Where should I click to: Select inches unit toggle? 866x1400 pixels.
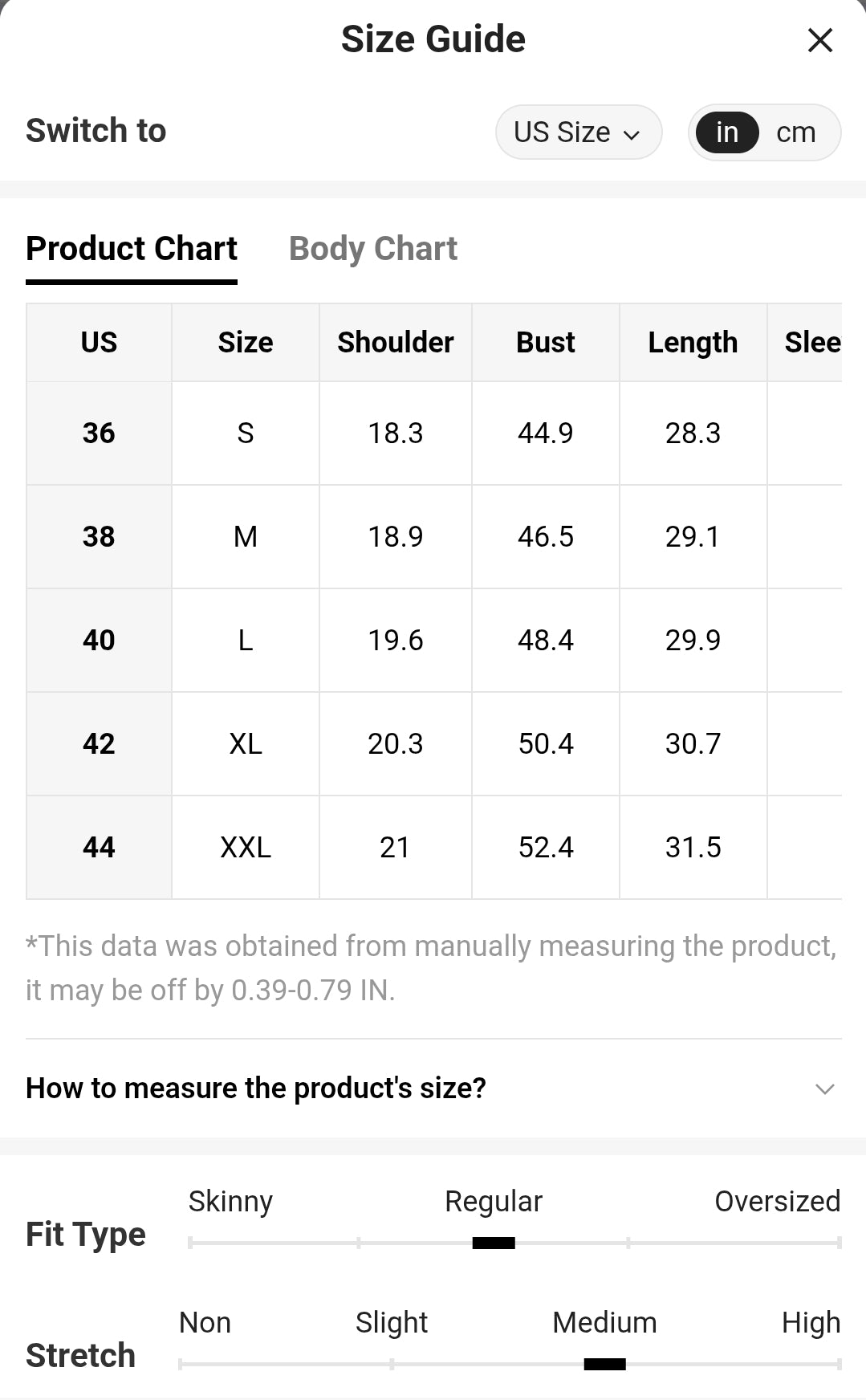[727, 132]
